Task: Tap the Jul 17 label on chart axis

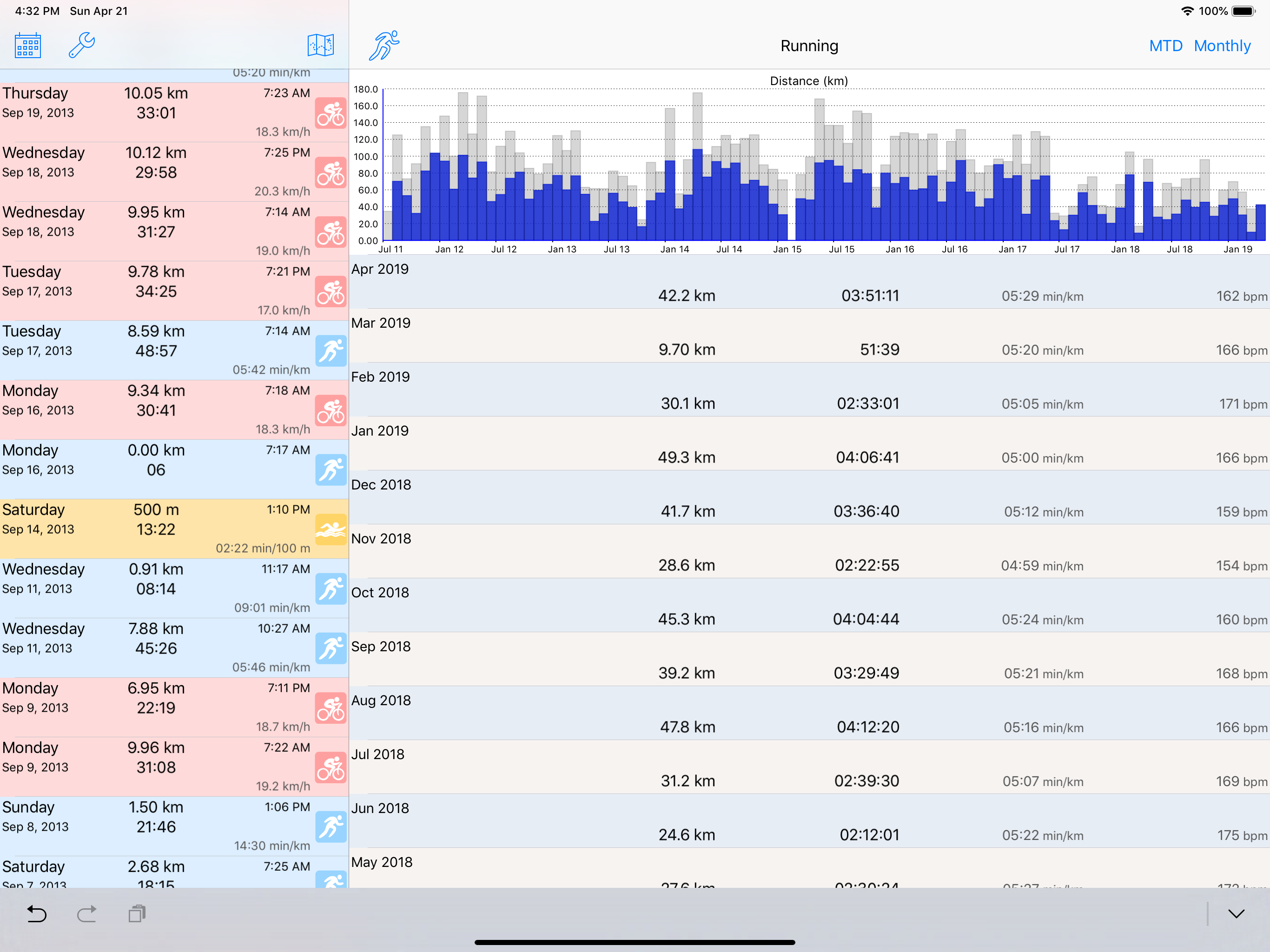Action: [x=1067, y=249]
